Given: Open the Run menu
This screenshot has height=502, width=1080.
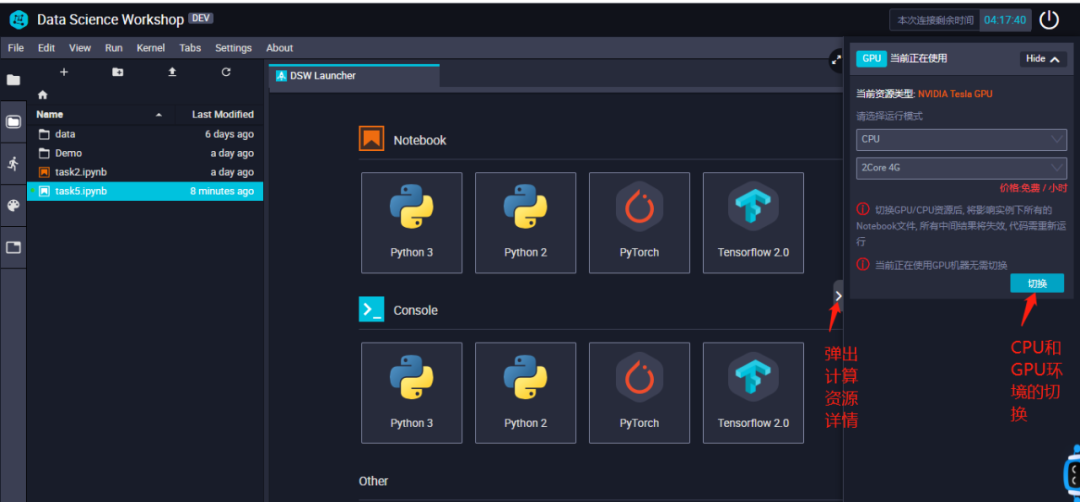Looking at the screenshot, I should point(114,48).
